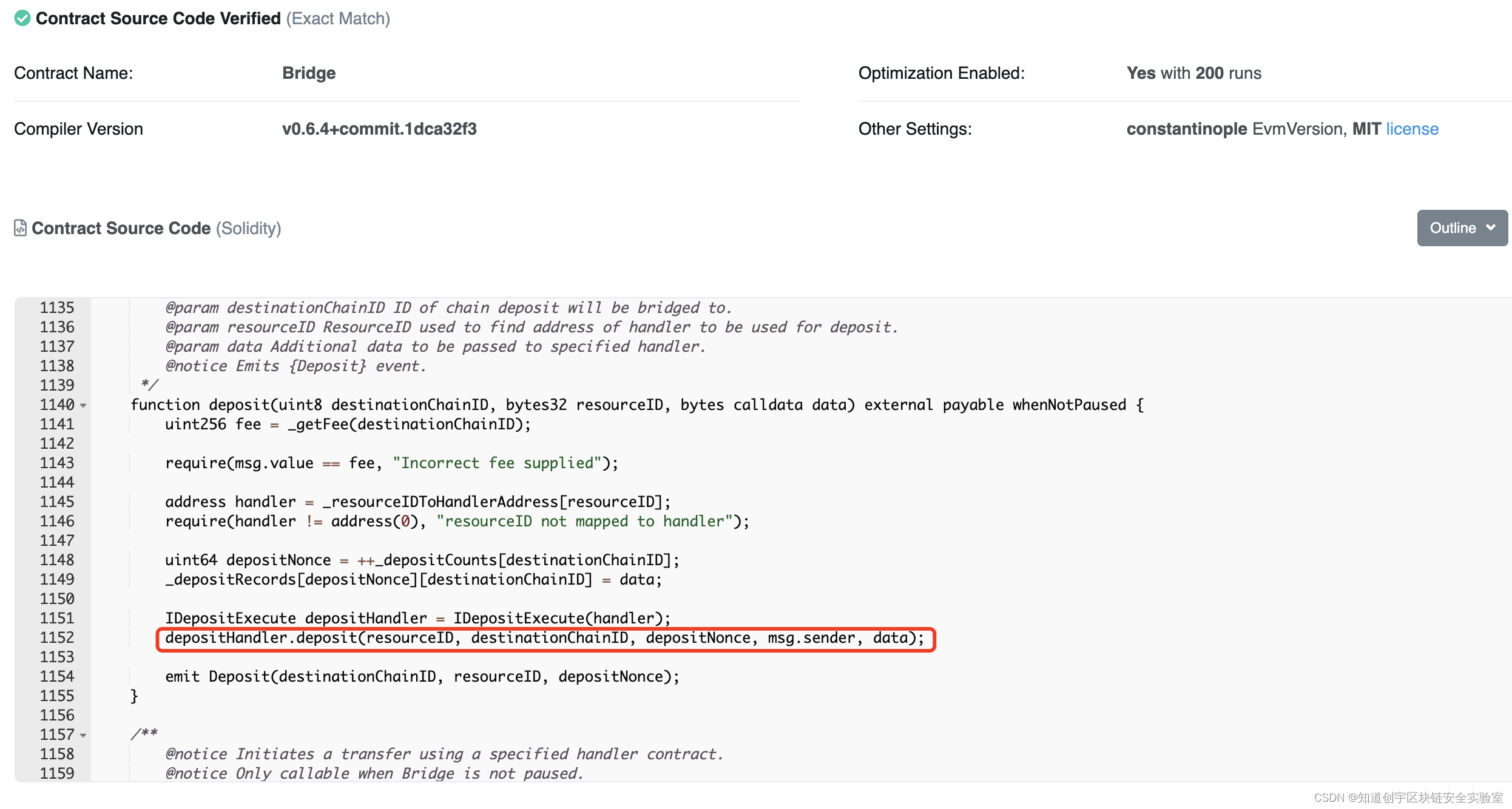Open the MIT license link
Viewport: 1512px width, 809px height.
(1412, 129)
